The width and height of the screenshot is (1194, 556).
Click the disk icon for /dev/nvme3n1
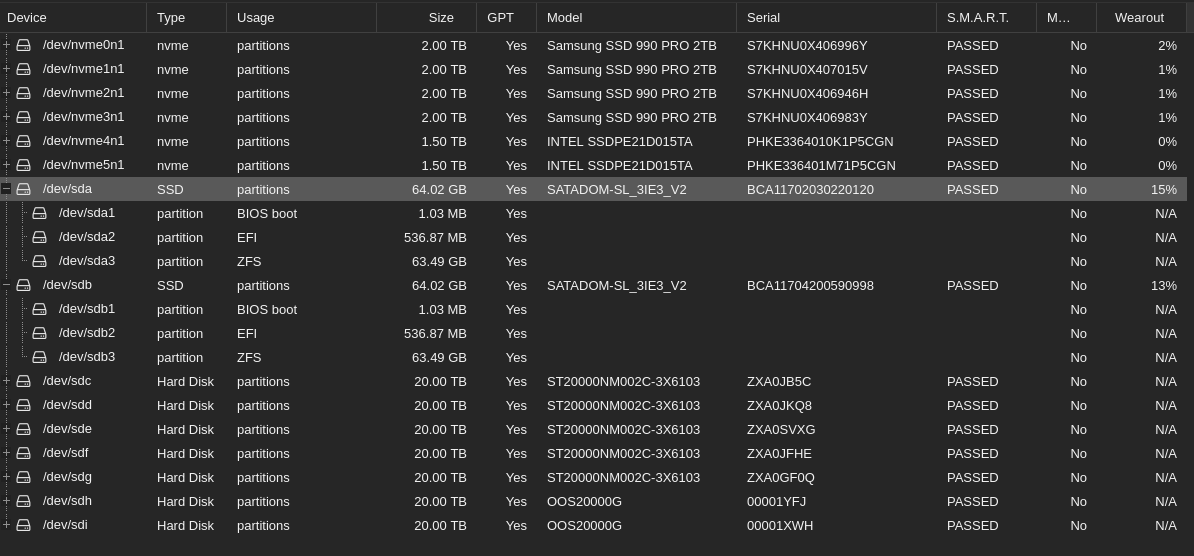point(24,117)
